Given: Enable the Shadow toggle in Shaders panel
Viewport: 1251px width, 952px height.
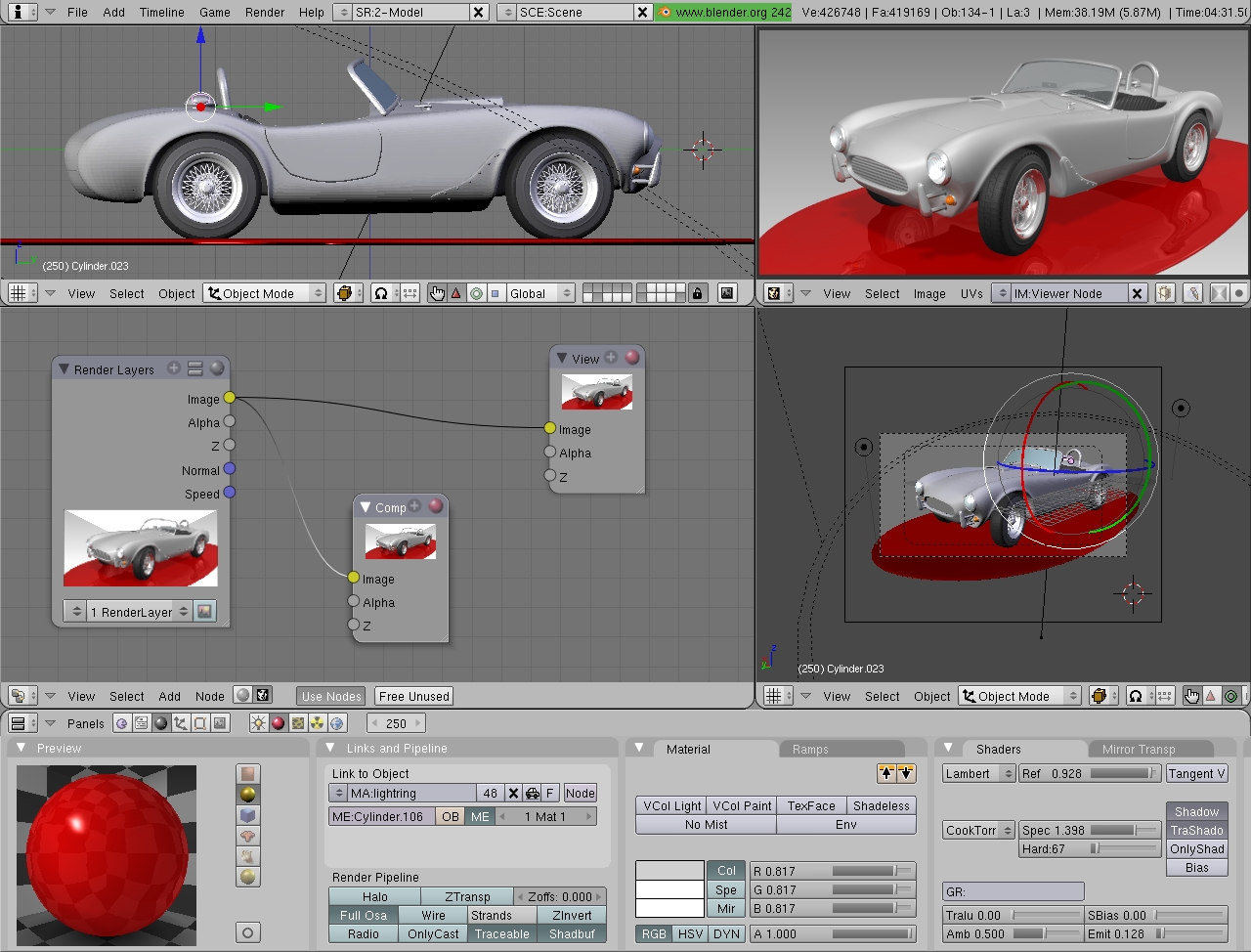Looking at the screenshot, I should coord(1196,811).
